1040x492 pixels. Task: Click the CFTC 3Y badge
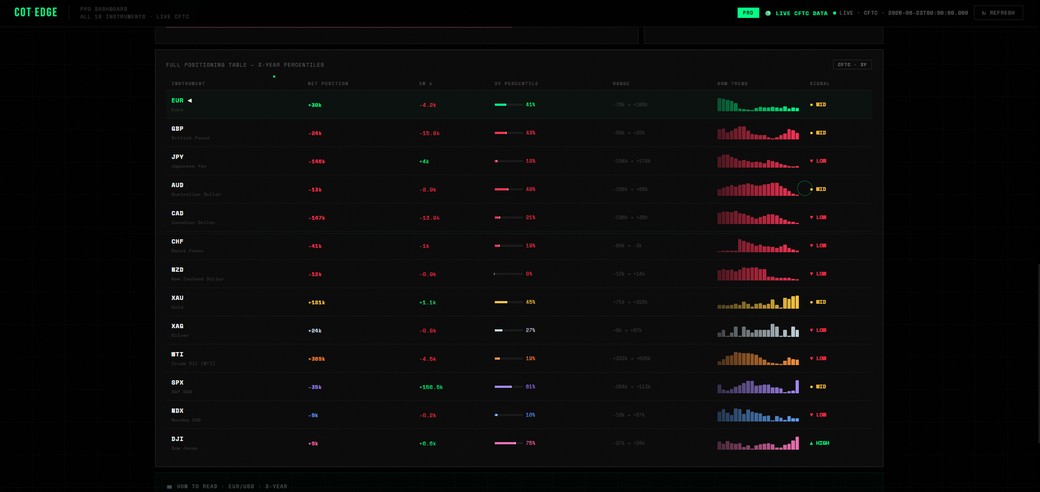pyautogui.click(x=852, y=65)
